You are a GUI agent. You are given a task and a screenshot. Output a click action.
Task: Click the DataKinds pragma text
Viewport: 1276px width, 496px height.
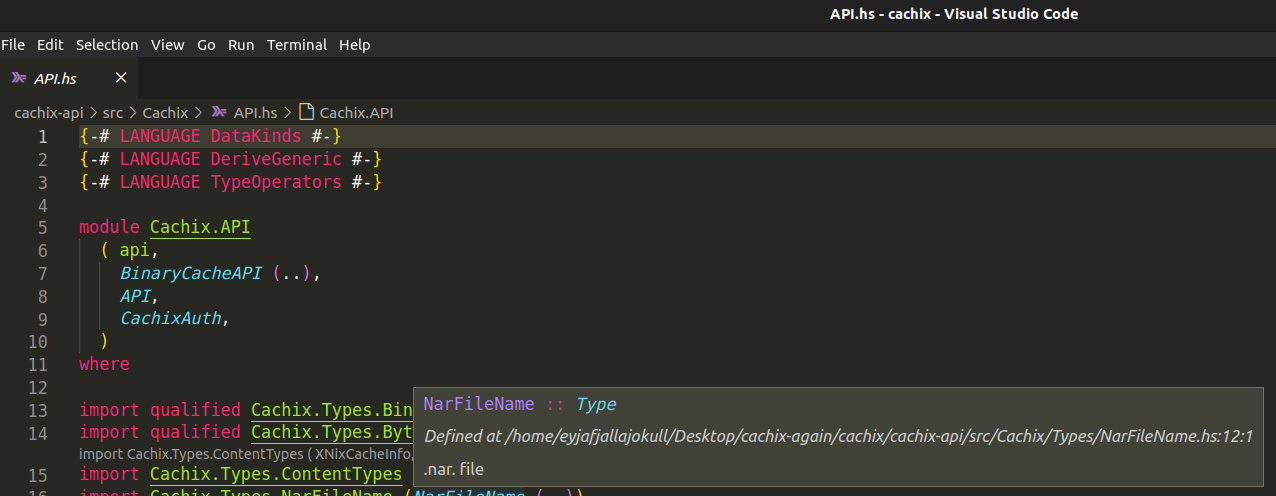tap(255, 136)
